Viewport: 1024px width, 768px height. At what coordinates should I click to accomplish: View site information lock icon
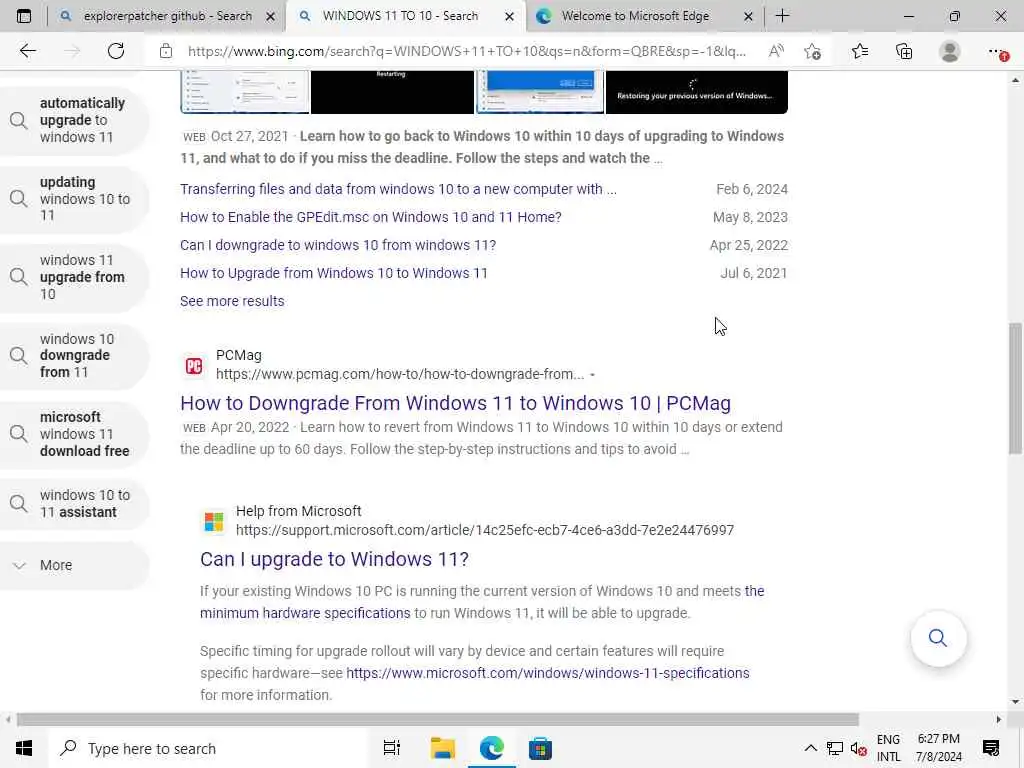tap(166, 51)
